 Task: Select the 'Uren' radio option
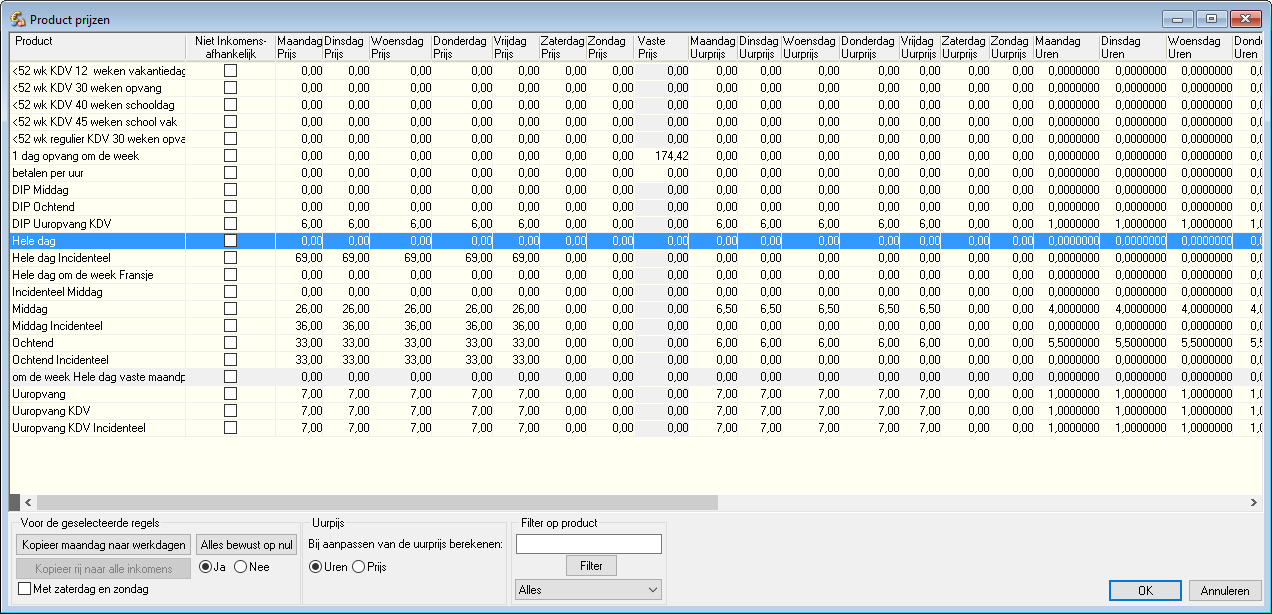coord(316,567)
